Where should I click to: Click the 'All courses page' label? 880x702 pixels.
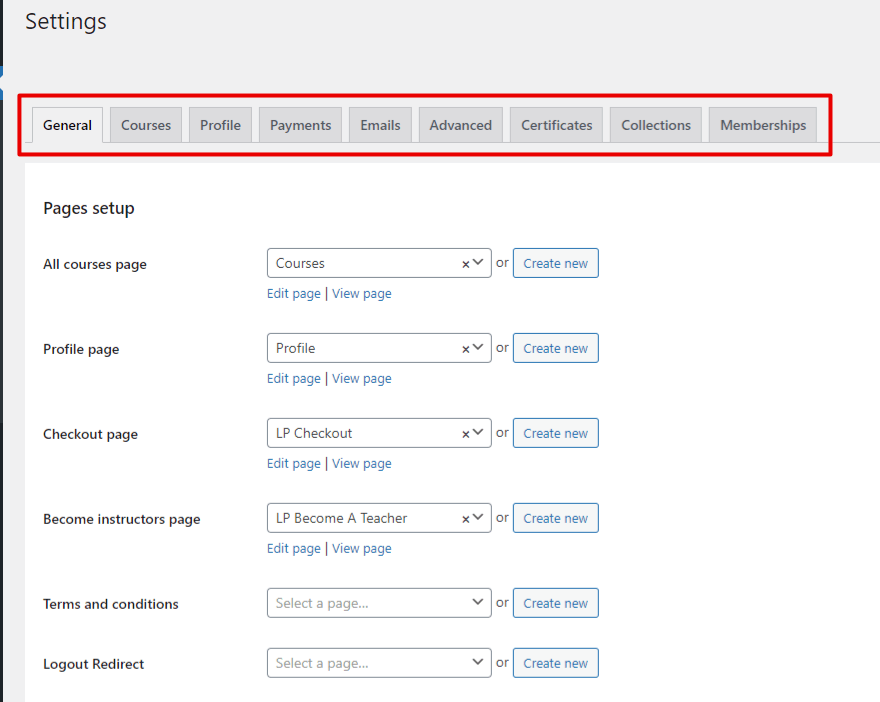pyautogui.click(x=95, y=264)
